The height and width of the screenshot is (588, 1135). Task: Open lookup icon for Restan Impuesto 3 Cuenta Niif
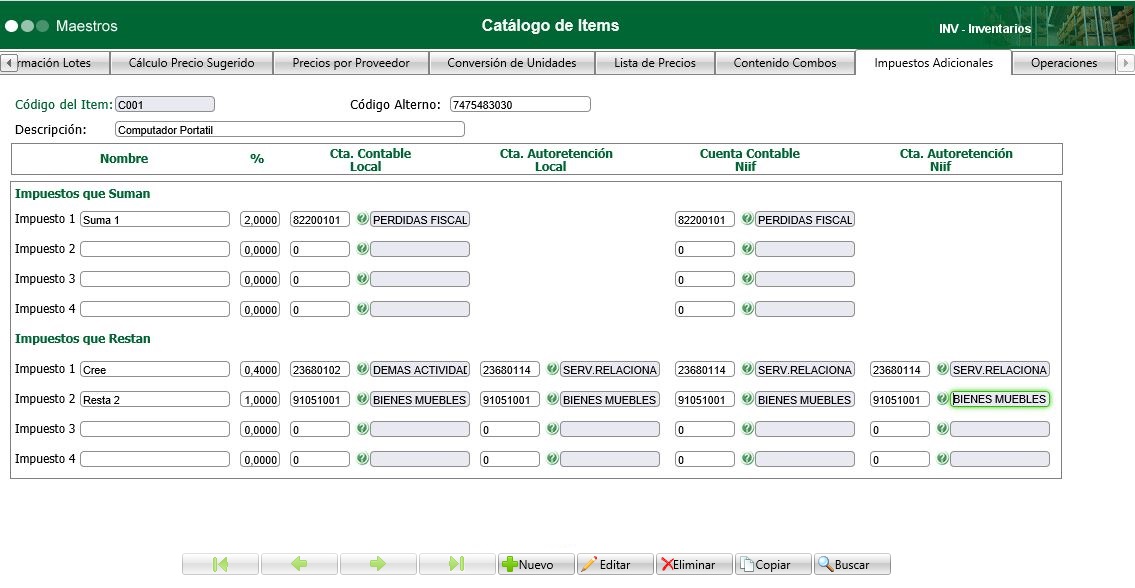tap(748, 429)
